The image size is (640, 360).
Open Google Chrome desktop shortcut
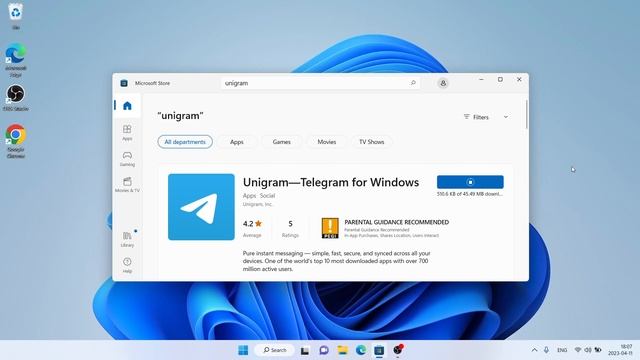16,141
